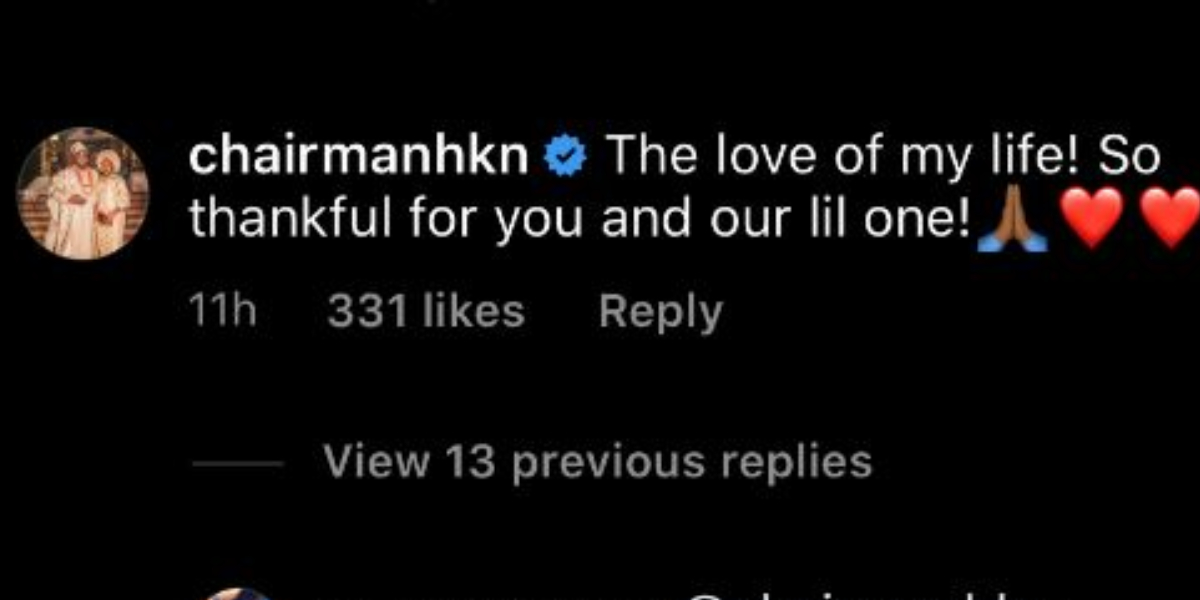Click the word "likes" beside 331
The height and width of the screenshot is (600, 1200).
[x=472, y=312]
